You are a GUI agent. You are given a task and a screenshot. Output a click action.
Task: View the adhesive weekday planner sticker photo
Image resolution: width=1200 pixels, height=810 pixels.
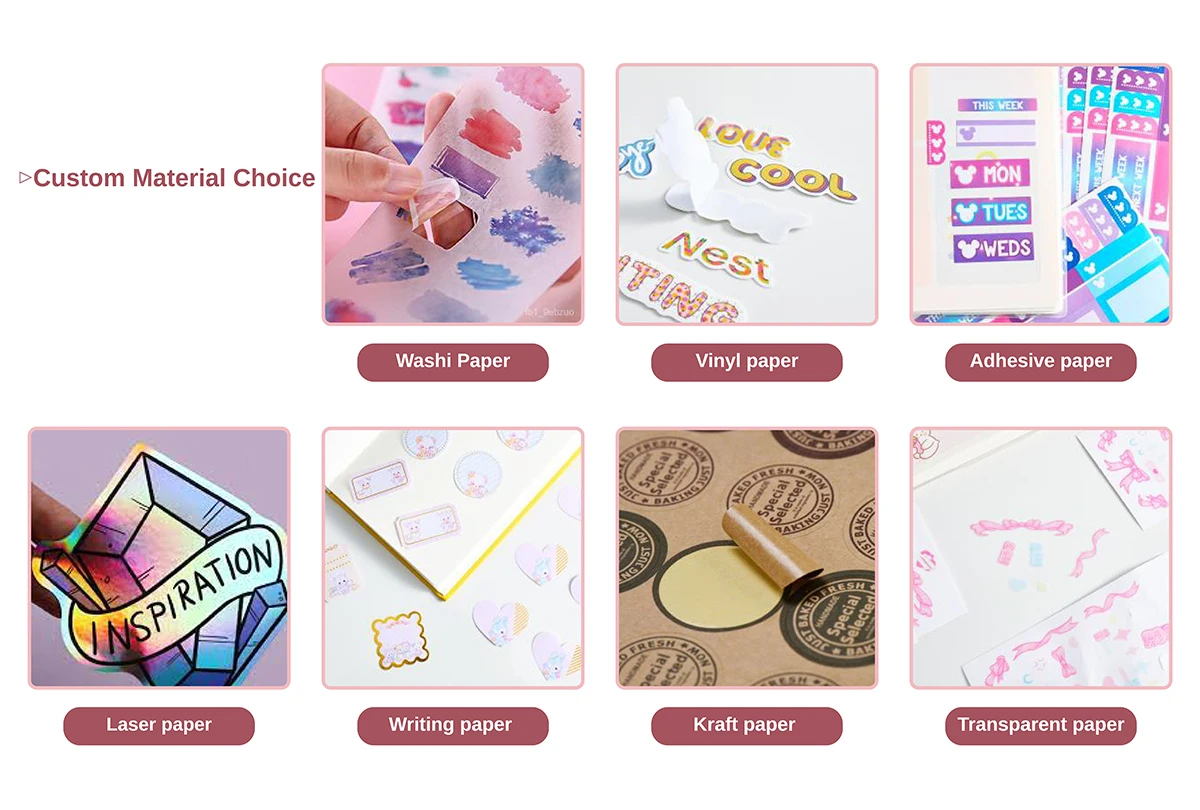(1041, 195)
